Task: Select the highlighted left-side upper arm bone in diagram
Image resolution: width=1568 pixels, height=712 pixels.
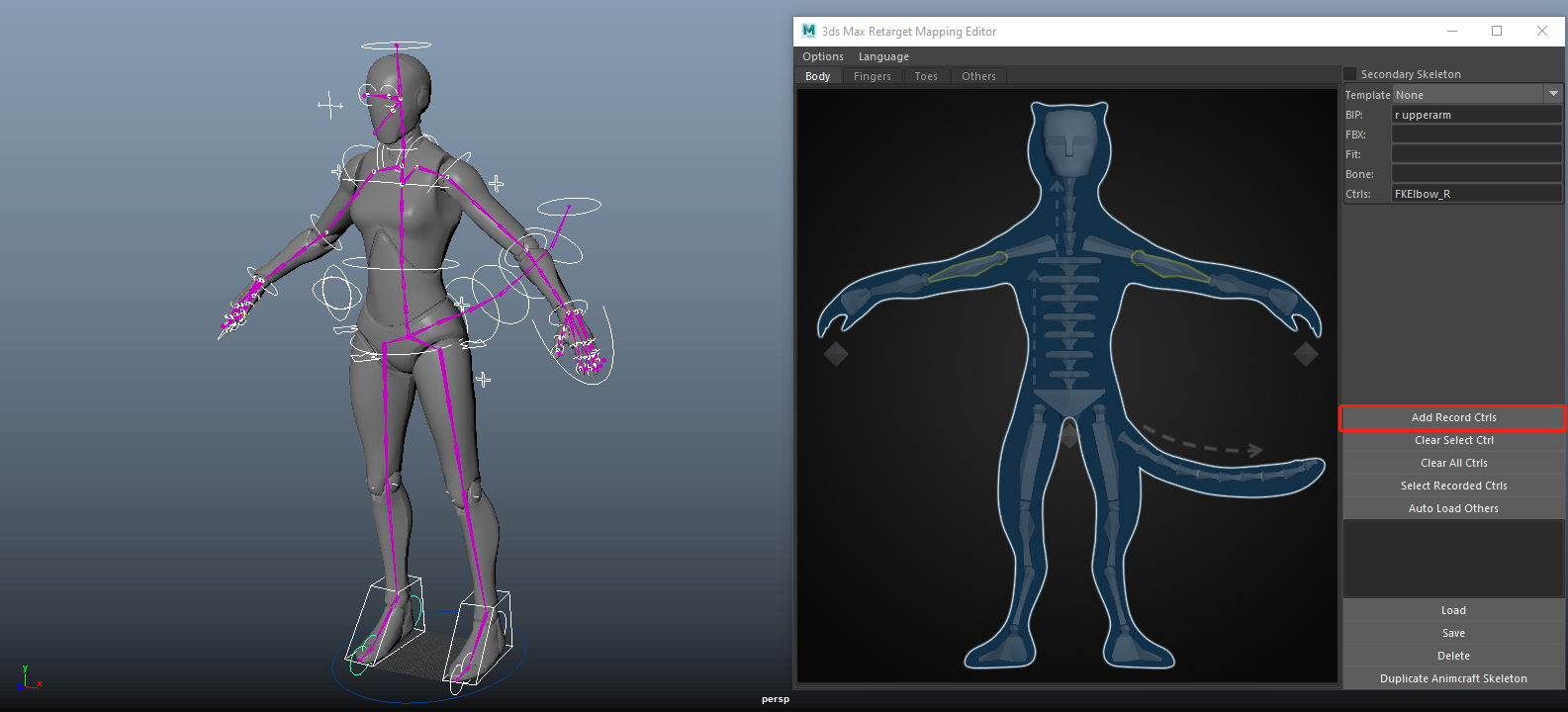Action: (968, 267)
